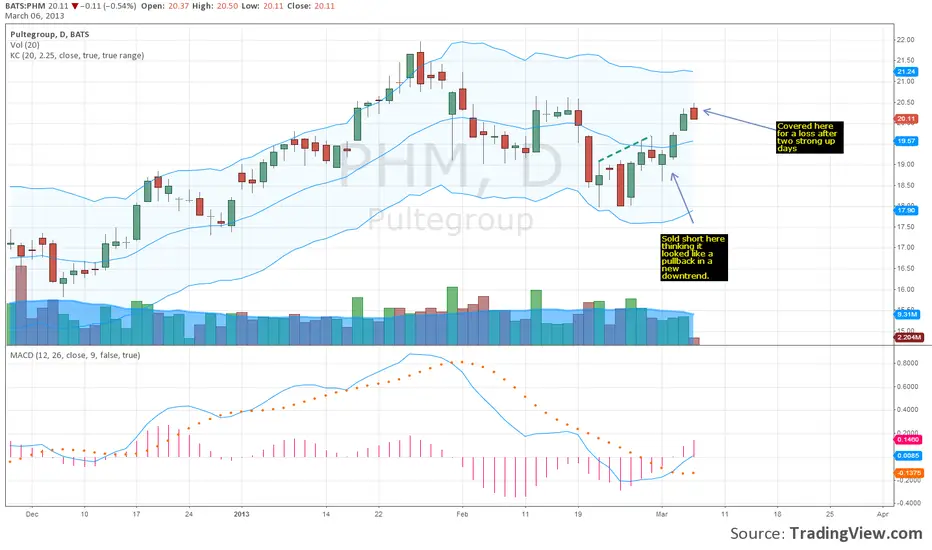
Task: Click the blue 0.0085 MACD value tag
Action: [x=908, y=455]
